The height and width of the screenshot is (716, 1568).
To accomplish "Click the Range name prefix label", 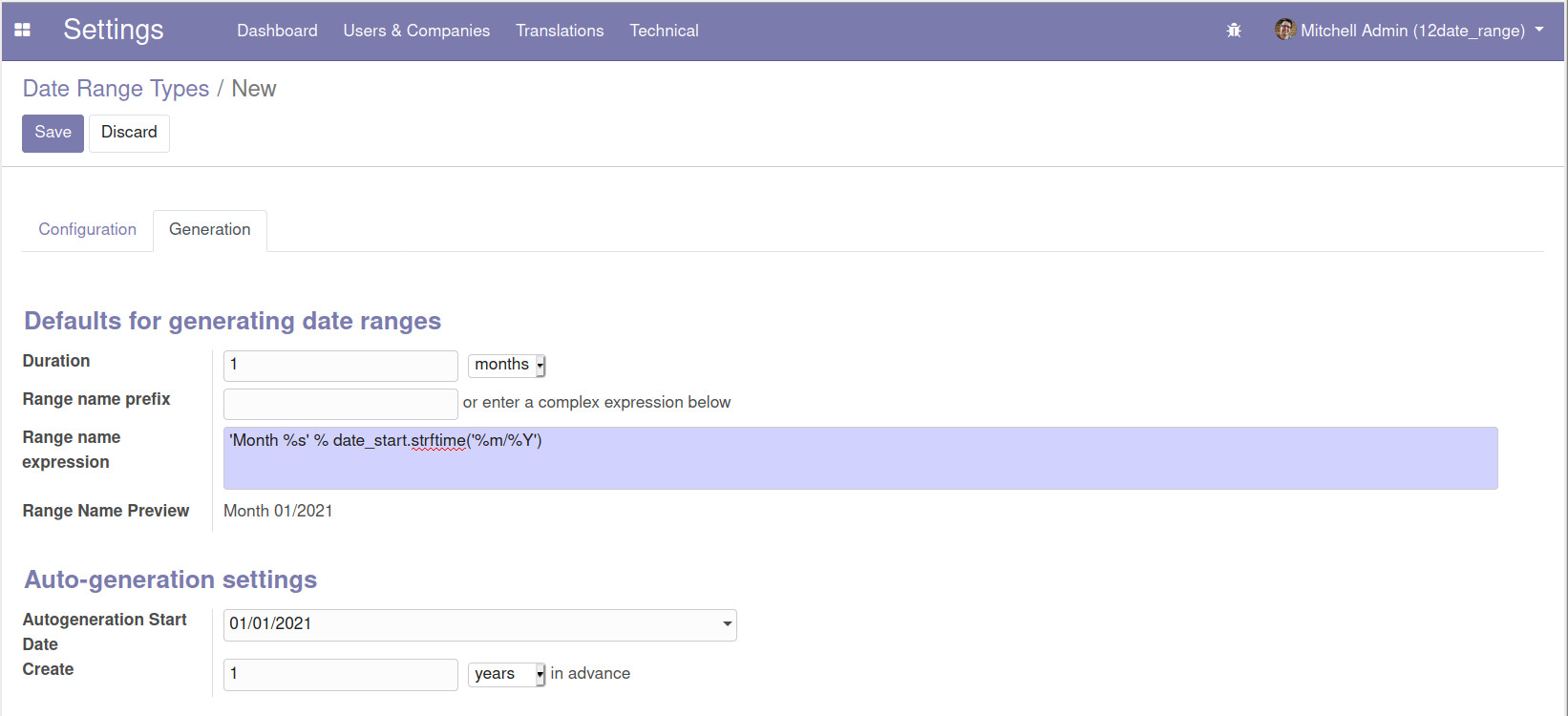I will click(96, 399).
